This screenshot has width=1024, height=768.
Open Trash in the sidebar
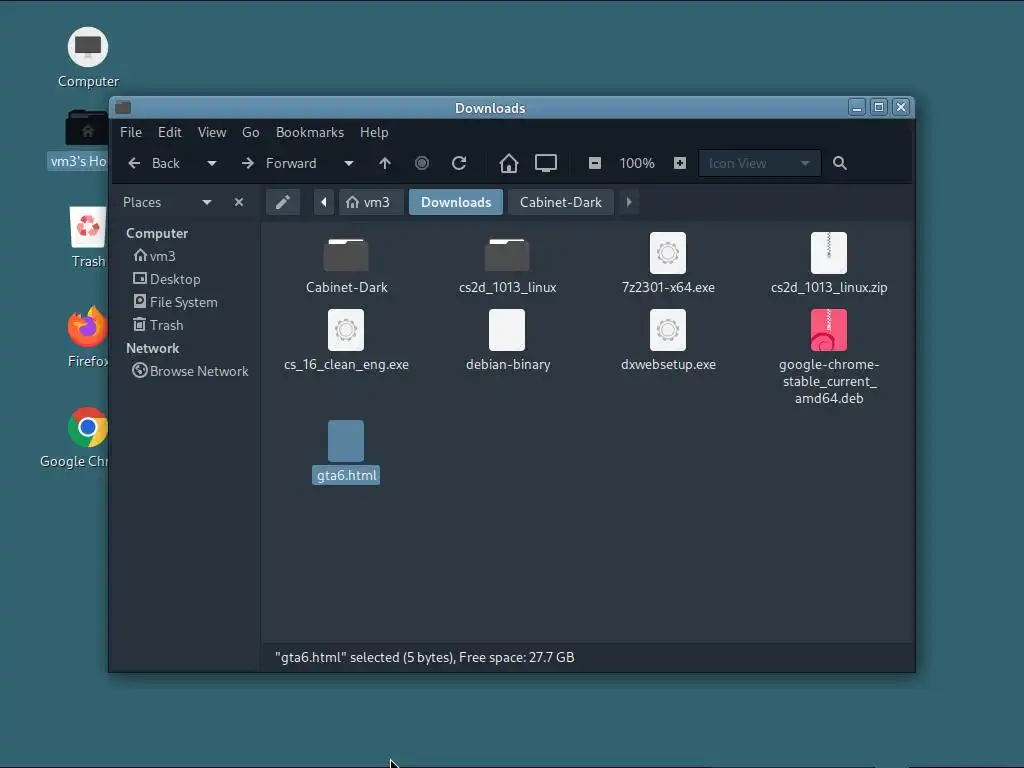coord(158,325)
